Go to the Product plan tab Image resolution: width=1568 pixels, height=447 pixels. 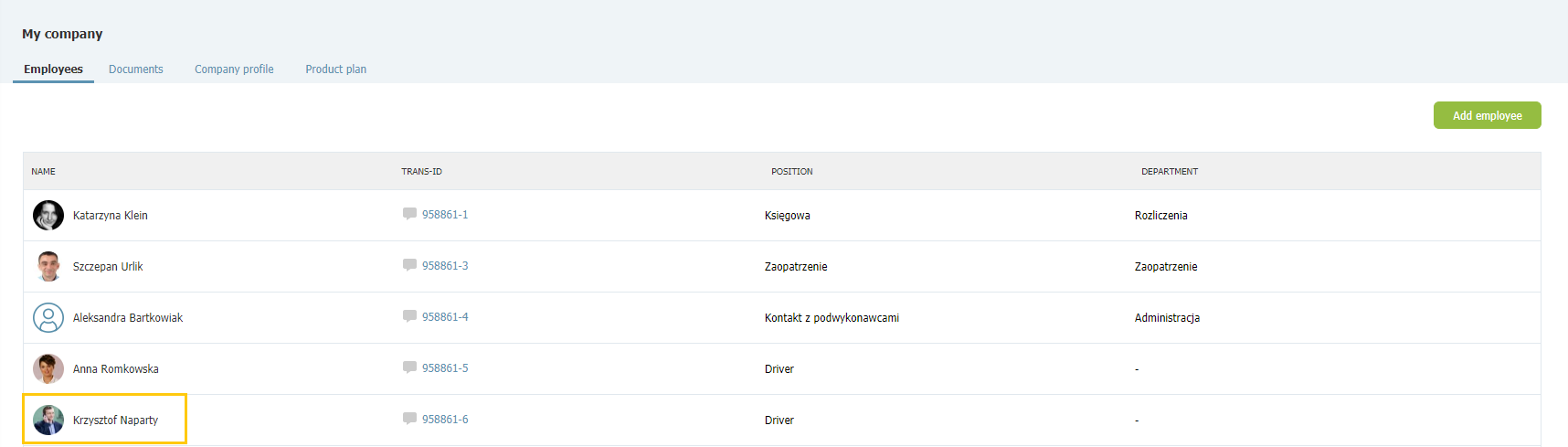point(336,69)
